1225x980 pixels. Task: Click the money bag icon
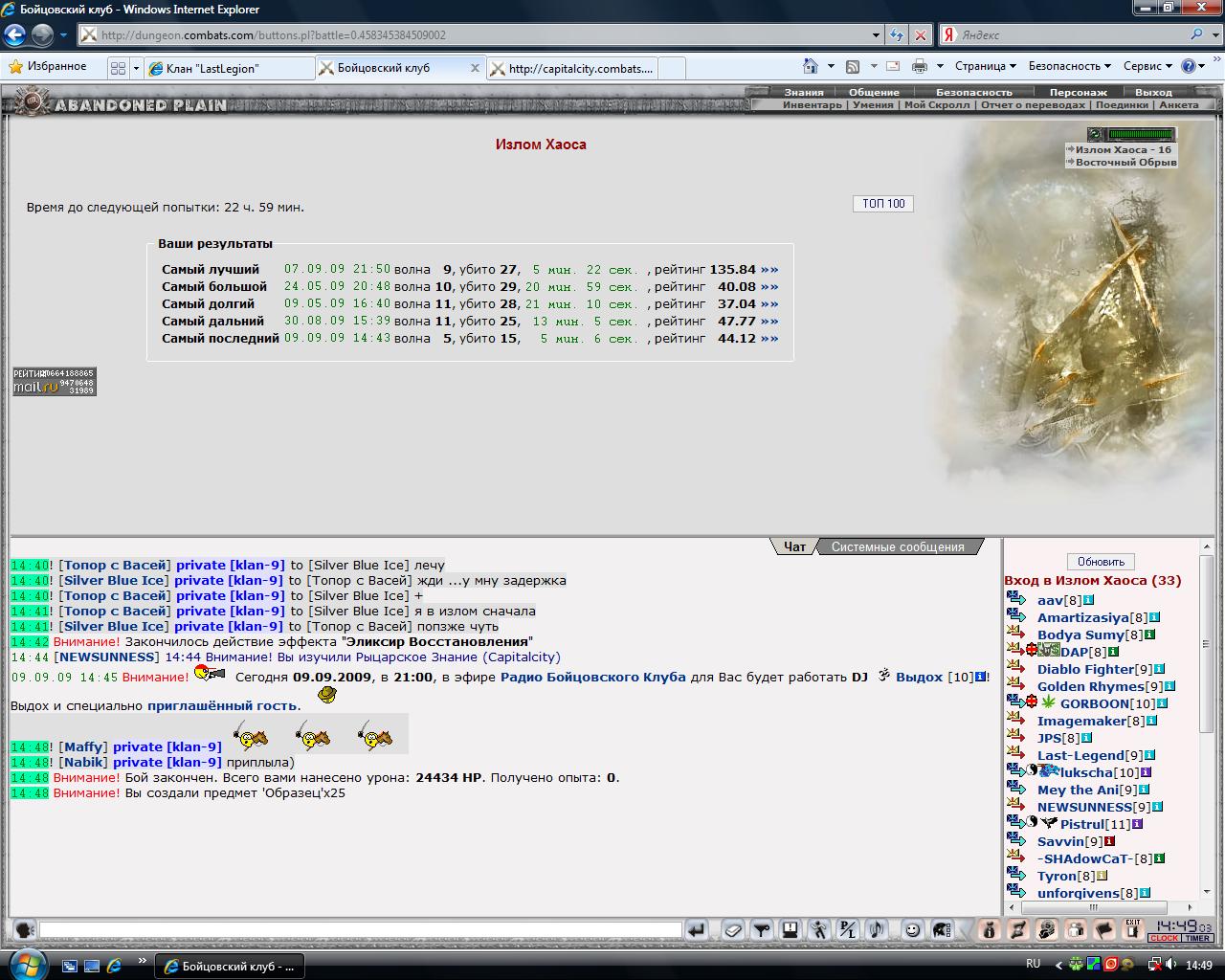(990, 930)
